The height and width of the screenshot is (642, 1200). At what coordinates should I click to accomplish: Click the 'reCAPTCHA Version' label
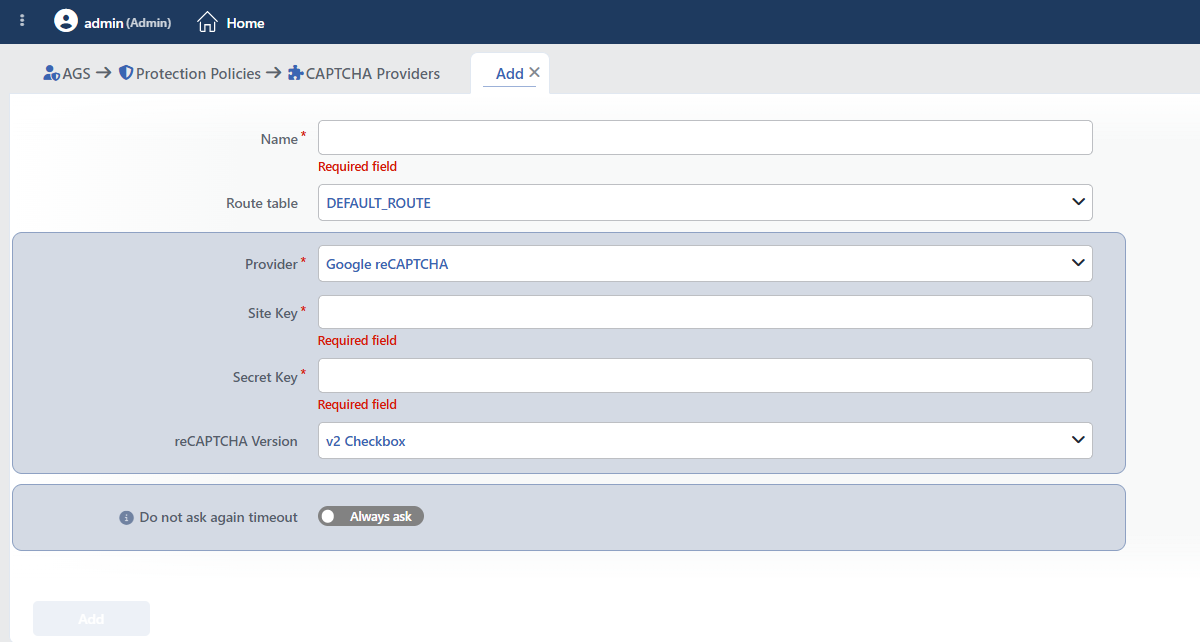(x=236, y=441)
